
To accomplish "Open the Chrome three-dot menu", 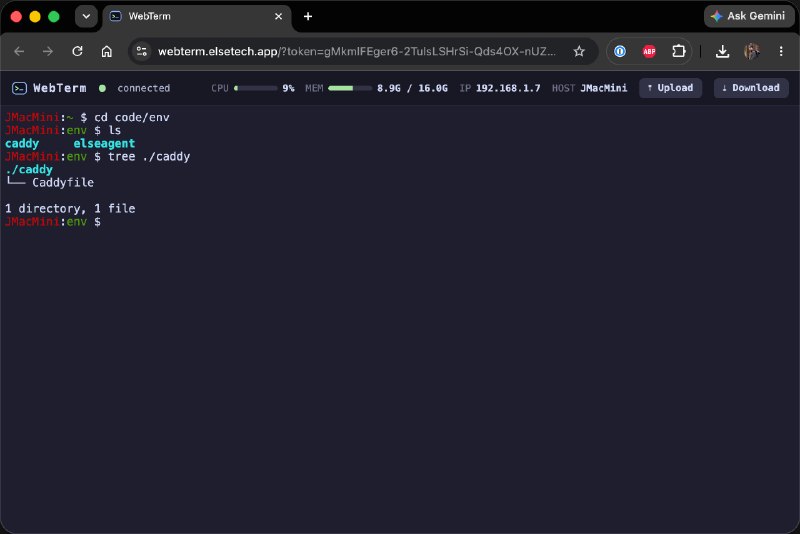I will pyautogui.click(x=781, y=51).
